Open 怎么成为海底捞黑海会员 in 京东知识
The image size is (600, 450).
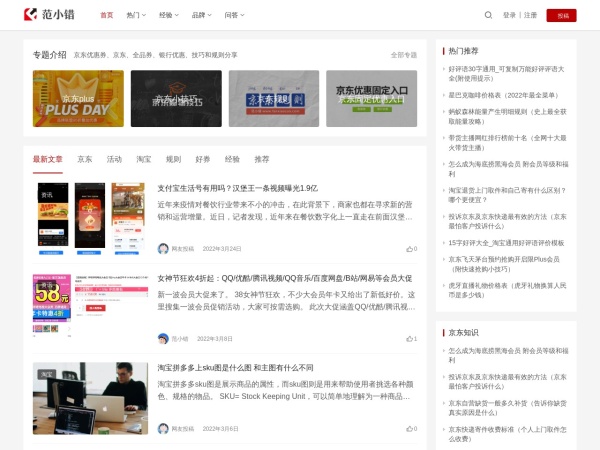508,355
